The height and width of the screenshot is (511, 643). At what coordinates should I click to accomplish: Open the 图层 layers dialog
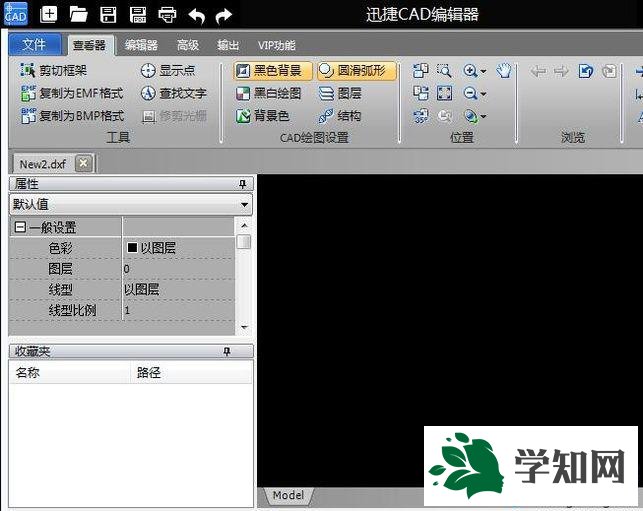coord(340,94)
